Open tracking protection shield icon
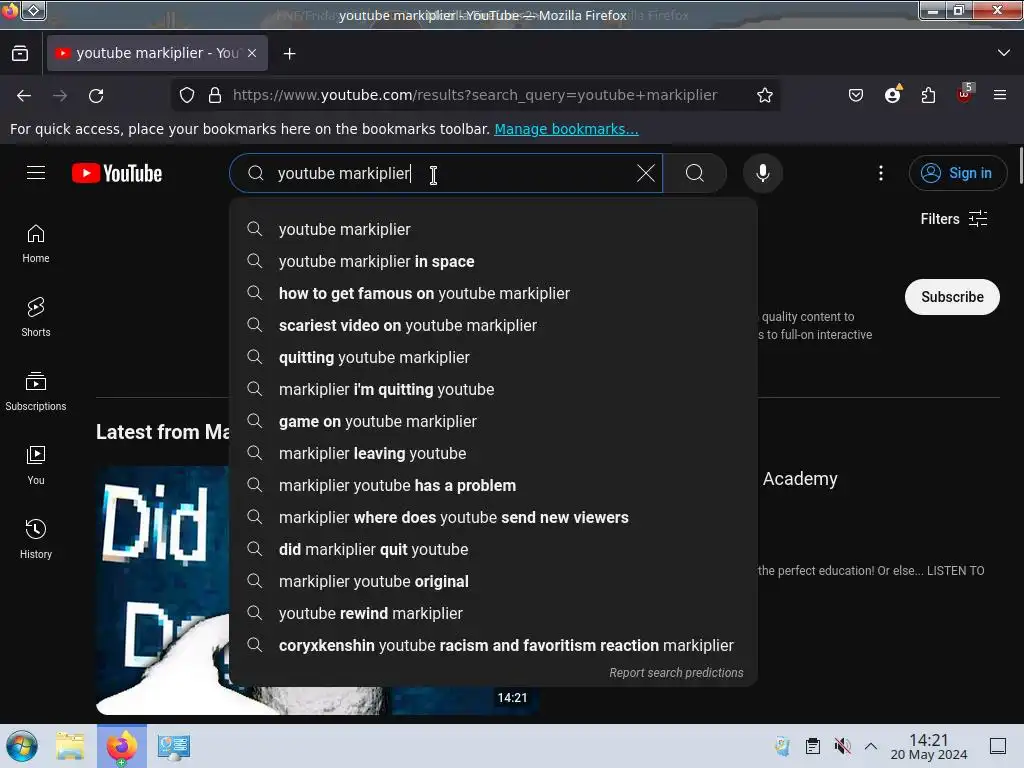 187,95
